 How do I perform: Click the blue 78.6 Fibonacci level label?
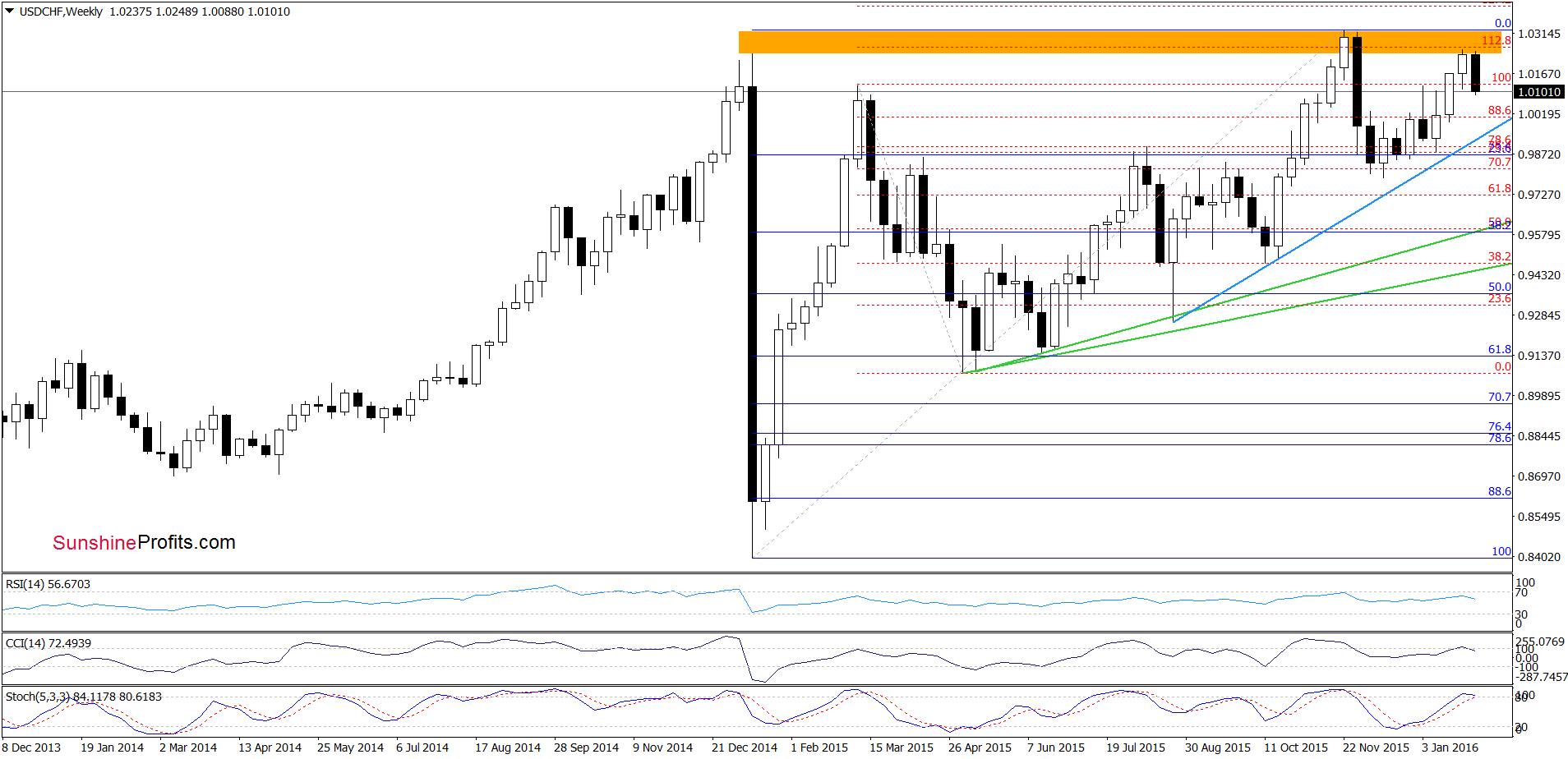[x=1500, y=438]
